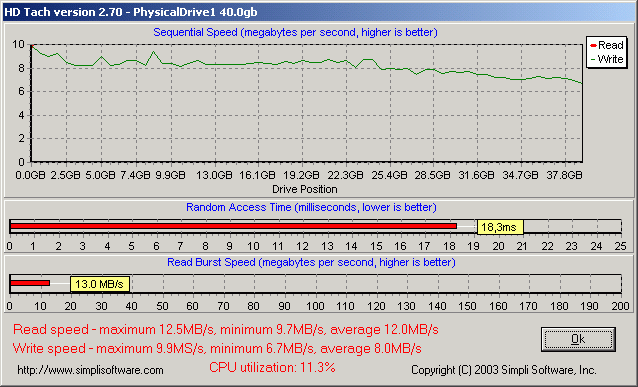The width and height of the screenshot is (638, 387).
Task: Click the 25.4GB drive position label
Action: coord(389,175)
